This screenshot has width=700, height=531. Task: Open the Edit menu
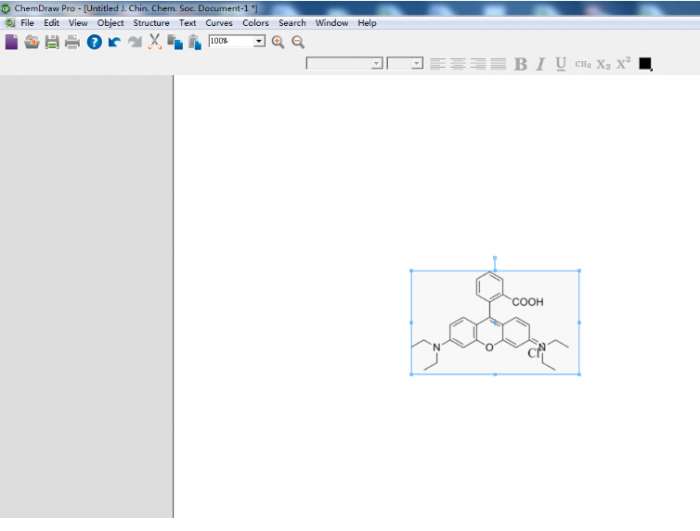[51, 23]
